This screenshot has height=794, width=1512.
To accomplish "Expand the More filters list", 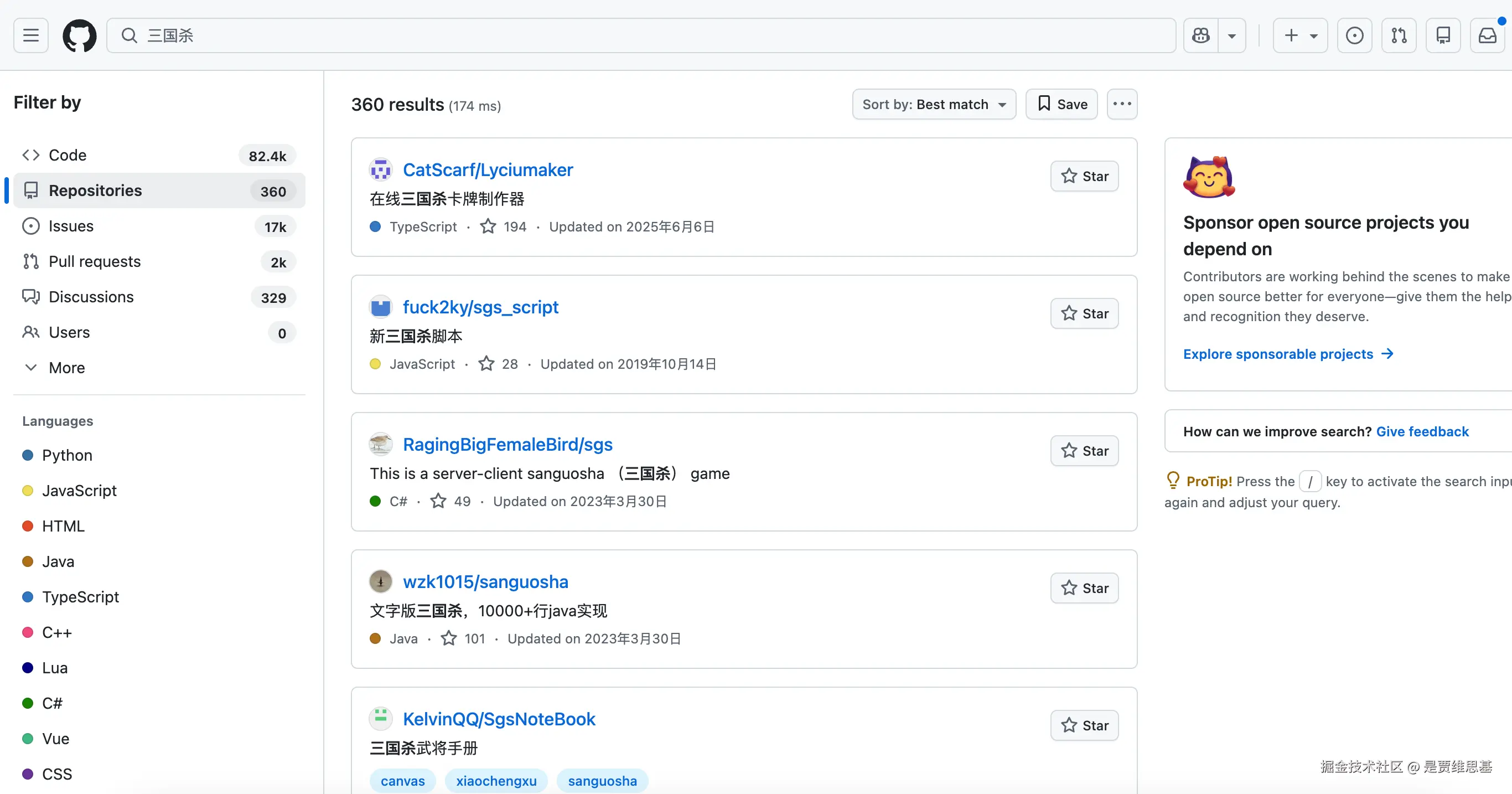I will (159, 368).
